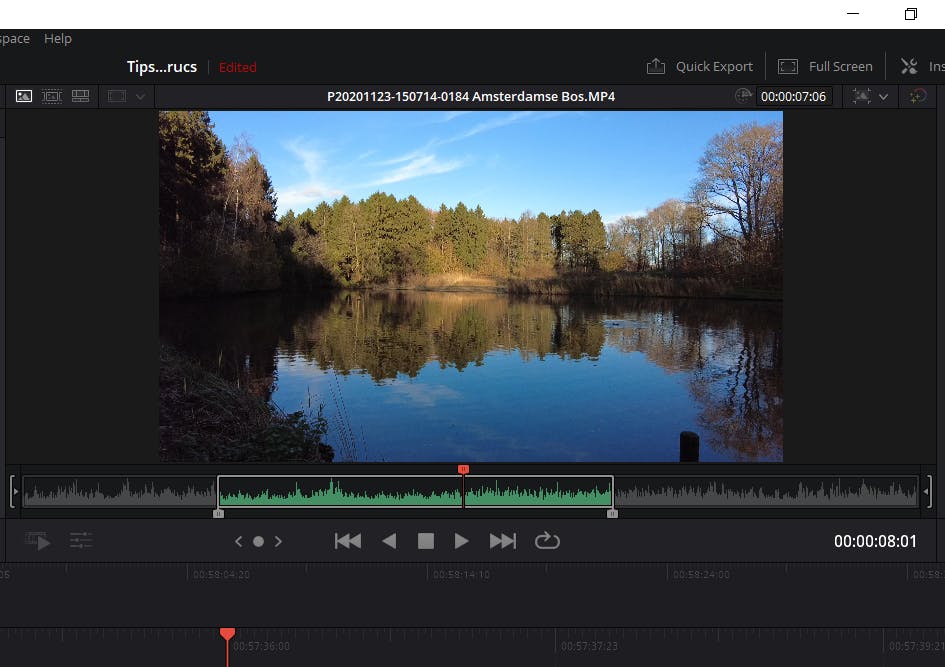
Task: Play the clip forward
Action: pos(462,541)
